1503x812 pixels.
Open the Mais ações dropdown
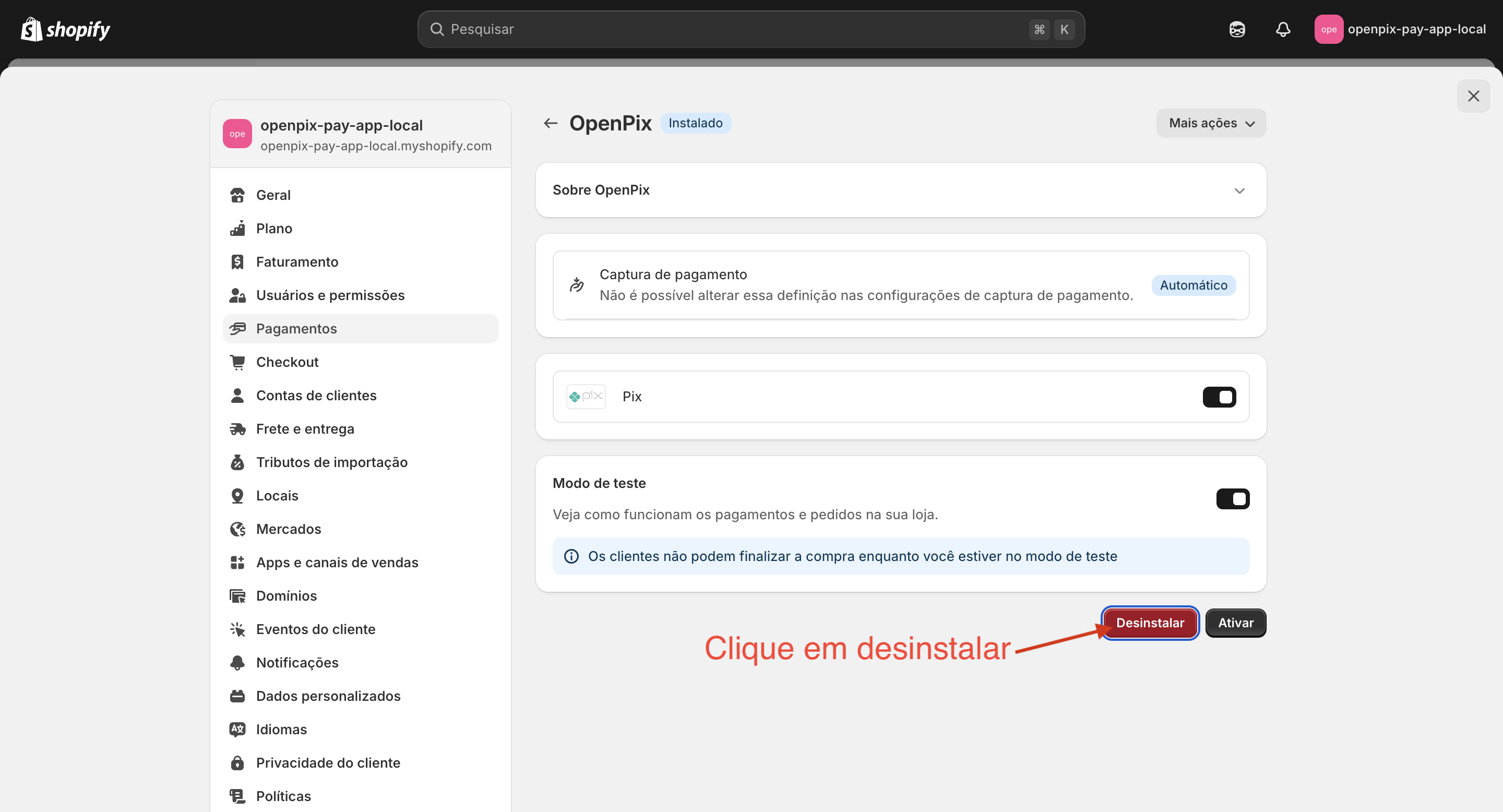[1210, 123]
